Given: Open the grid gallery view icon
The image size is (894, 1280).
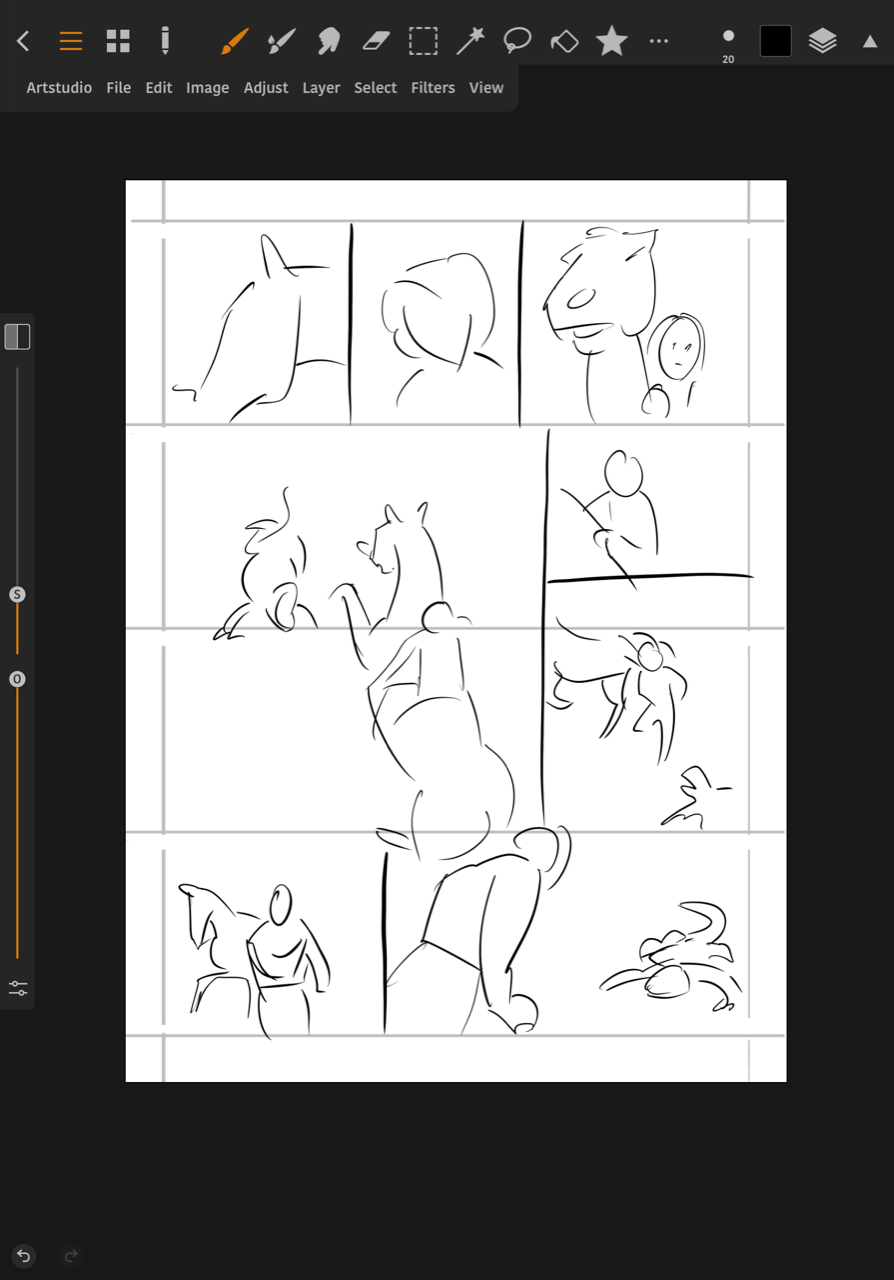Looking at the screenshot, I should pos(118,41).
